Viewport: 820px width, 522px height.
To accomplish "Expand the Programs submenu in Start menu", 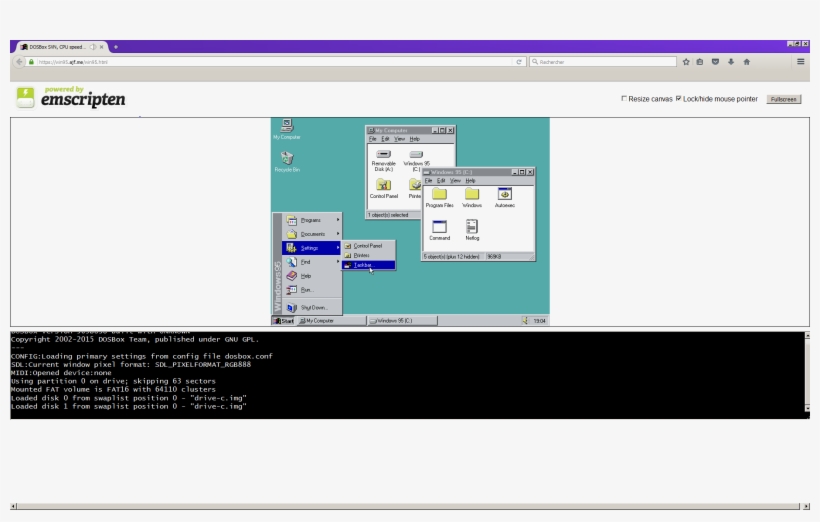I will coord(312,220).
